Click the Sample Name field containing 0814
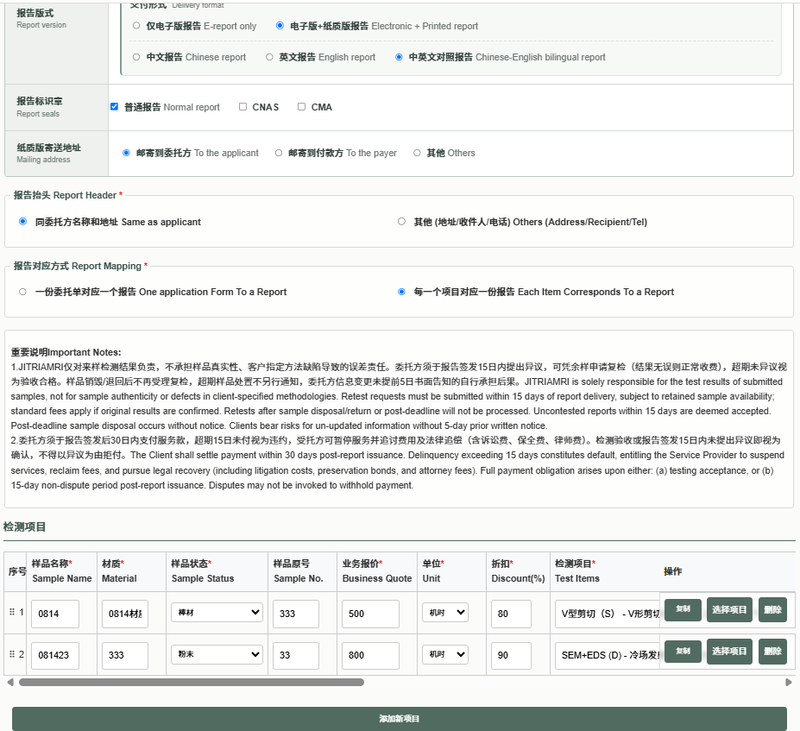Screen dimensions: 800x731 [x=55, y=614]
